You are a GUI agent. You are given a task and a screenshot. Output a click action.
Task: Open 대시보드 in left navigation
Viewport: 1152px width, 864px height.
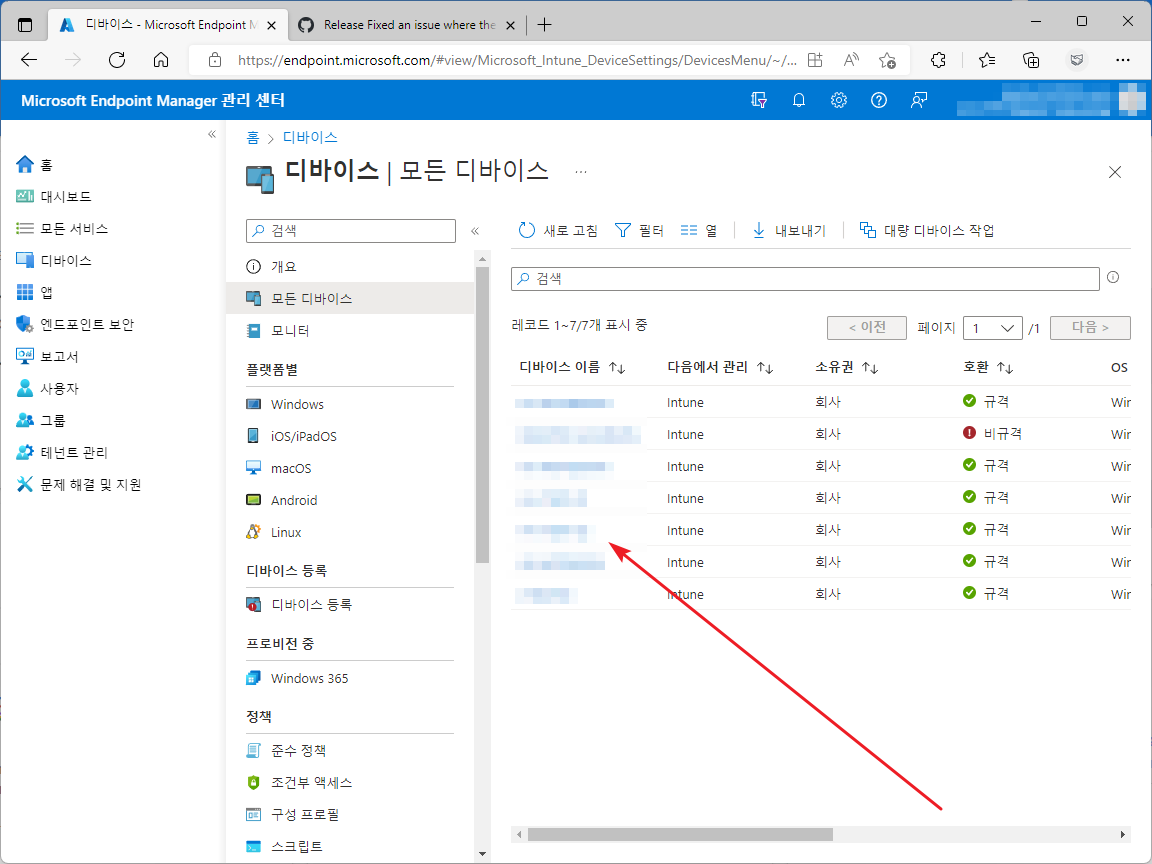pyautogui.click(x=54, y=197)
